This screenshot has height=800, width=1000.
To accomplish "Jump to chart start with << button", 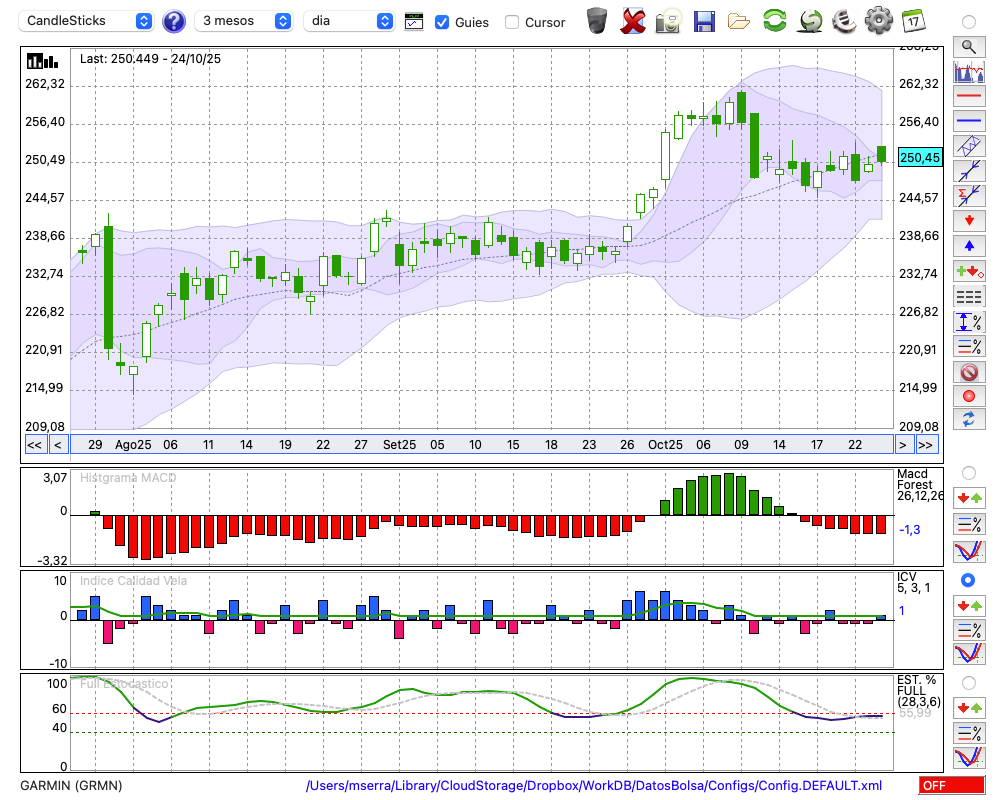I will [x=34, y=445].
